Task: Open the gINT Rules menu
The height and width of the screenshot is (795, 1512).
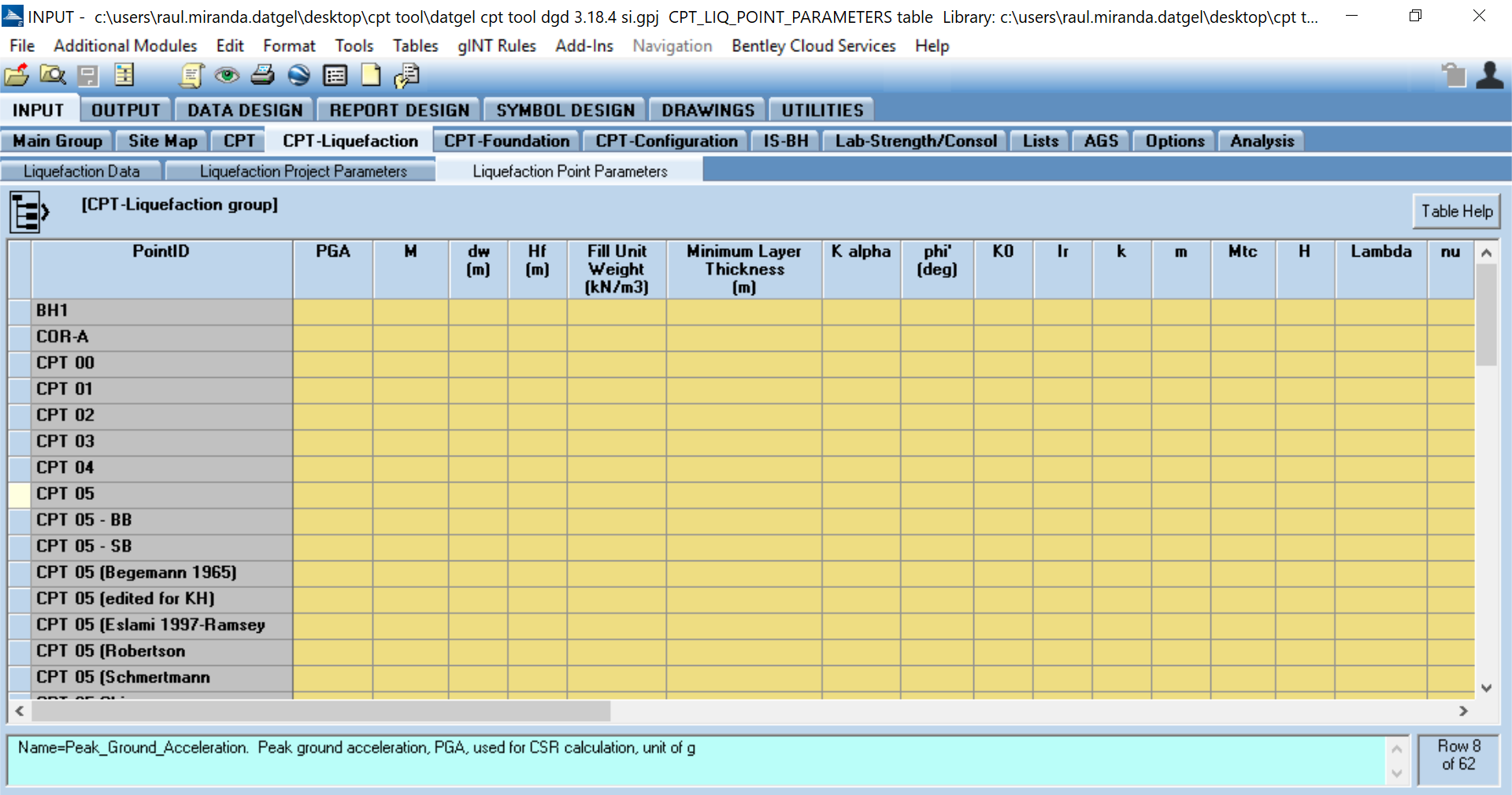Action: (496, 46)
